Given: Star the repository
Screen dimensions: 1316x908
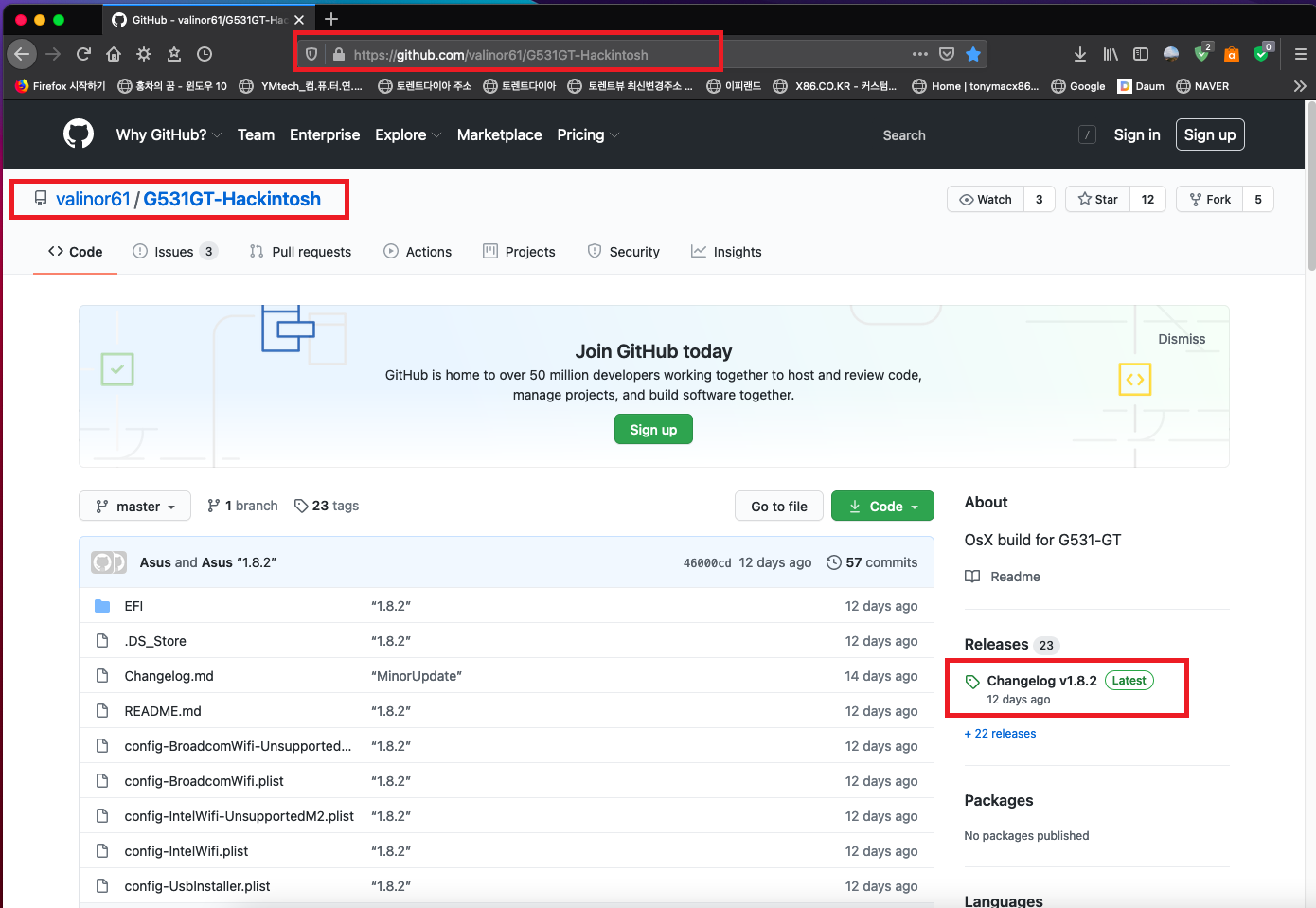Looking at the screenshot, I should (x=1097, y=199).
